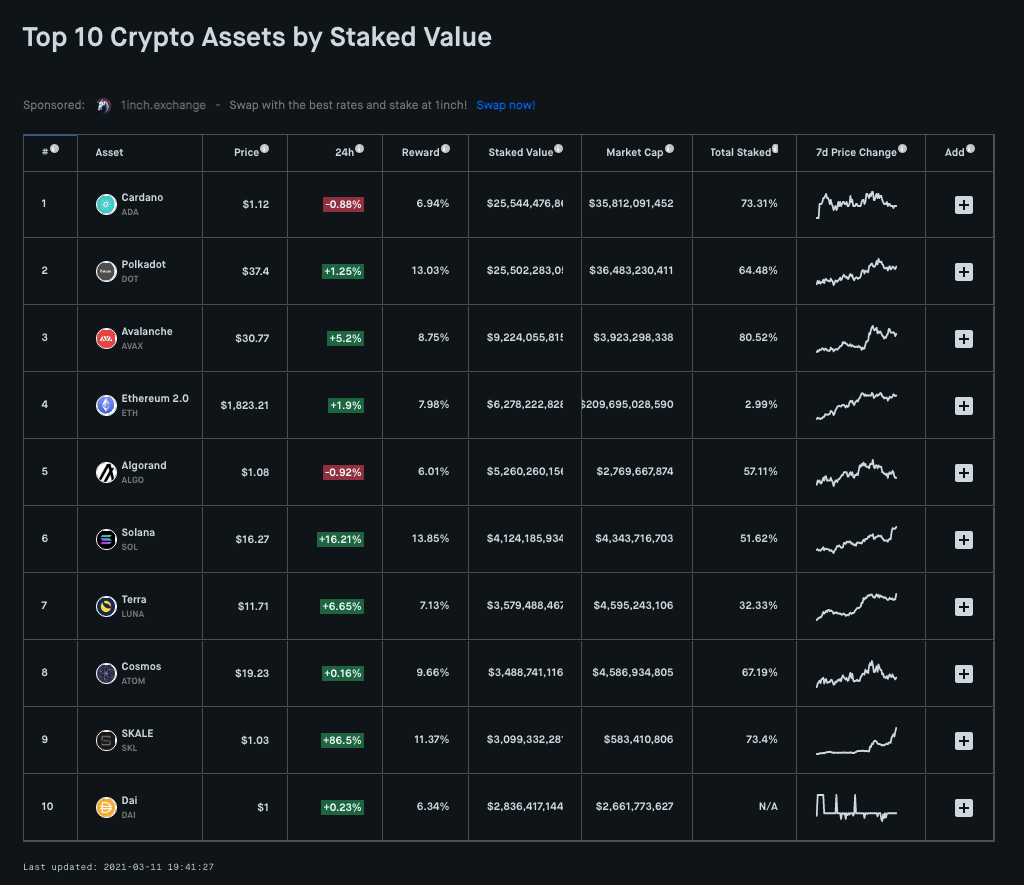Open the Algorand asset name link

pos(143,466)
